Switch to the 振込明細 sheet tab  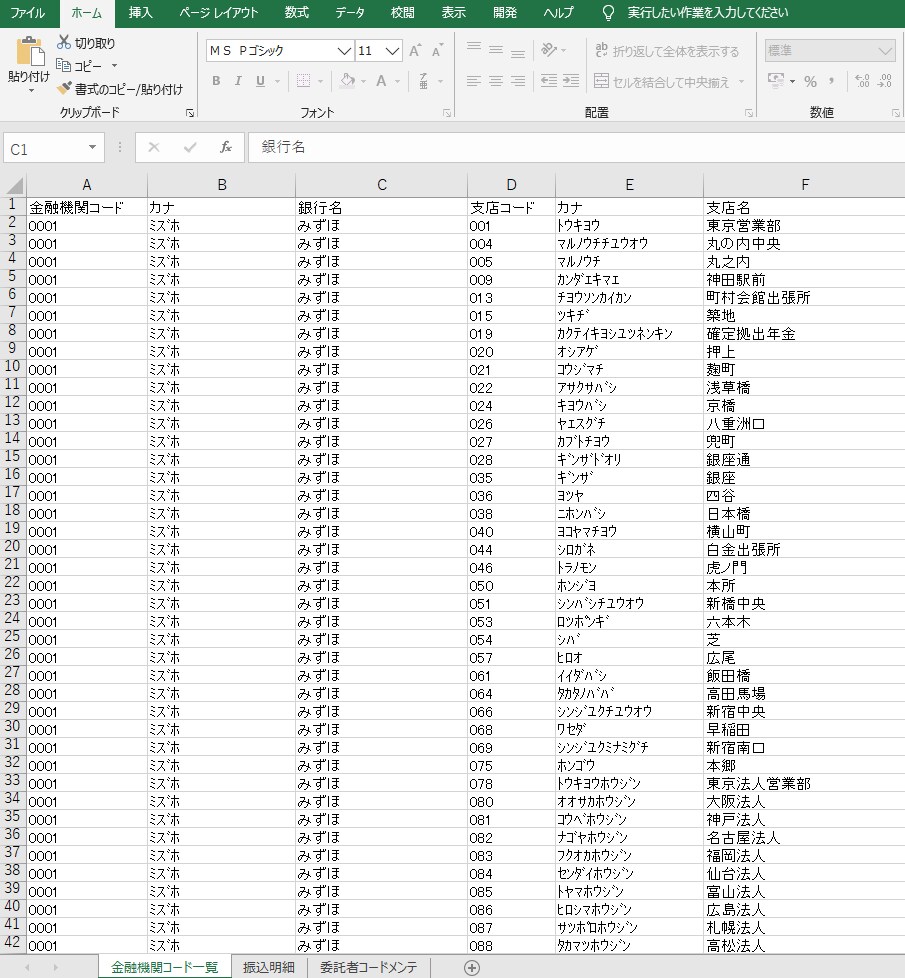[269, 967]
